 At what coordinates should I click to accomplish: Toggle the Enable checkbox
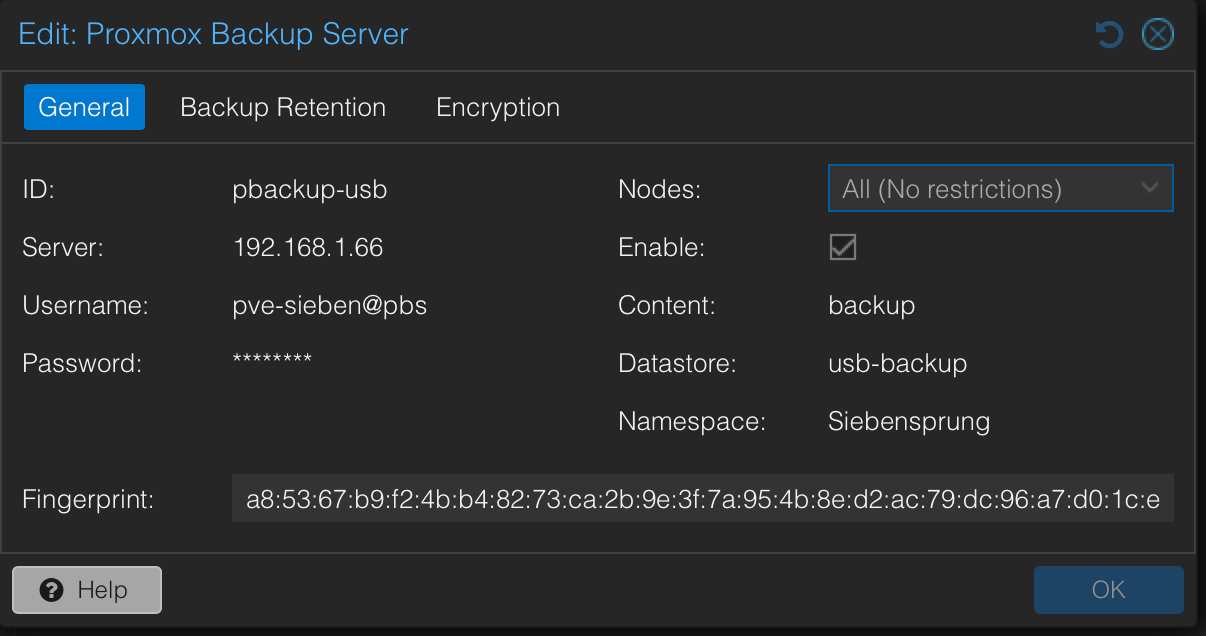click(x=843, y=247)
